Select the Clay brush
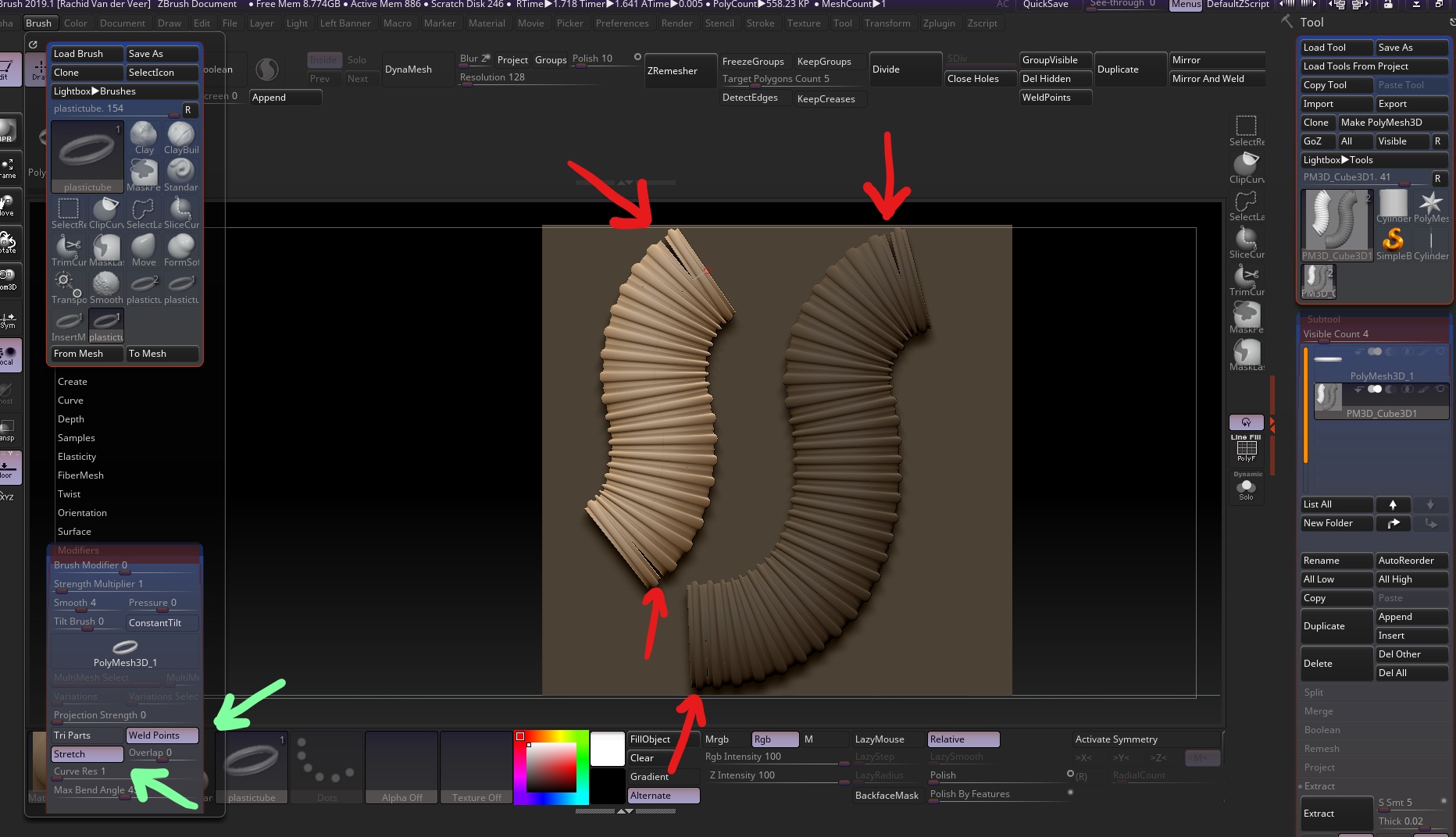 144,137
